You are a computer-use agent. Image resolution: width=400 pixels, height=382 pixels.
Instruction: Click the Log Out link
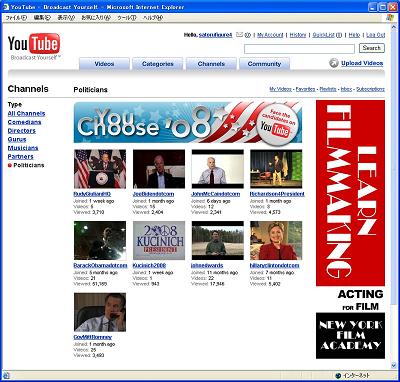click(x=376, y=35)
